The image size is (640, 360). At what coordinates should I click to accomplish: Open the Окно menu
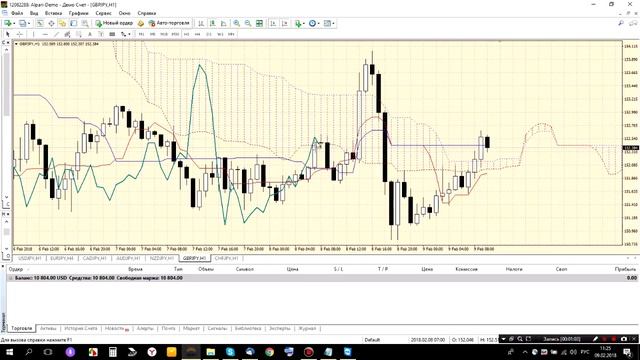(124, 13)
